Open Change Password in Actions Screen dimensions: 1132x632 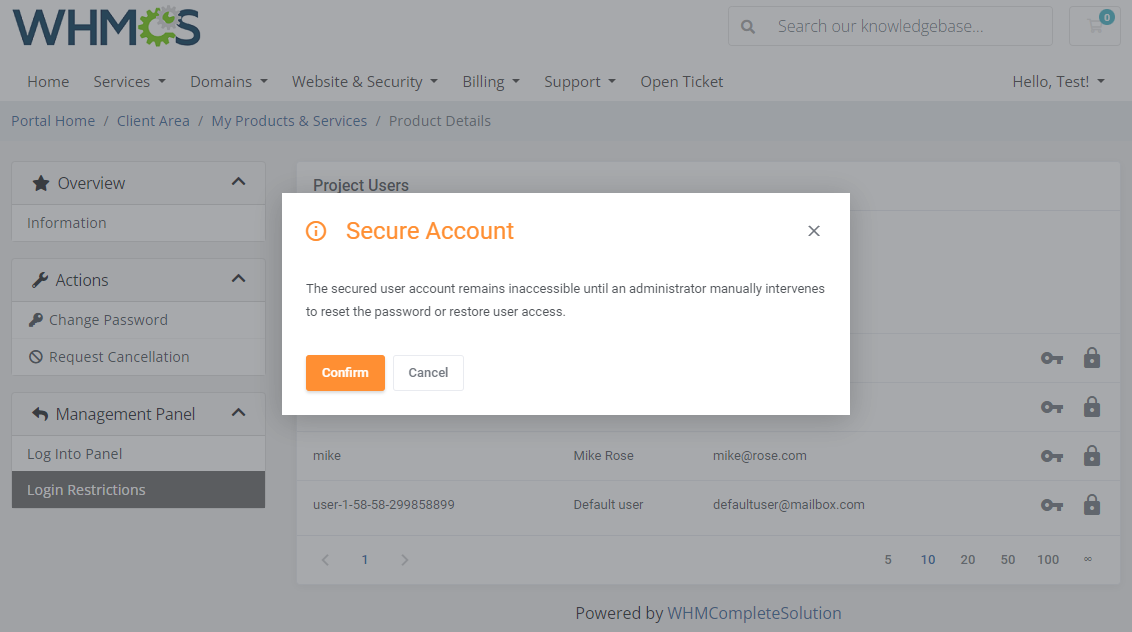pos(107,320)
